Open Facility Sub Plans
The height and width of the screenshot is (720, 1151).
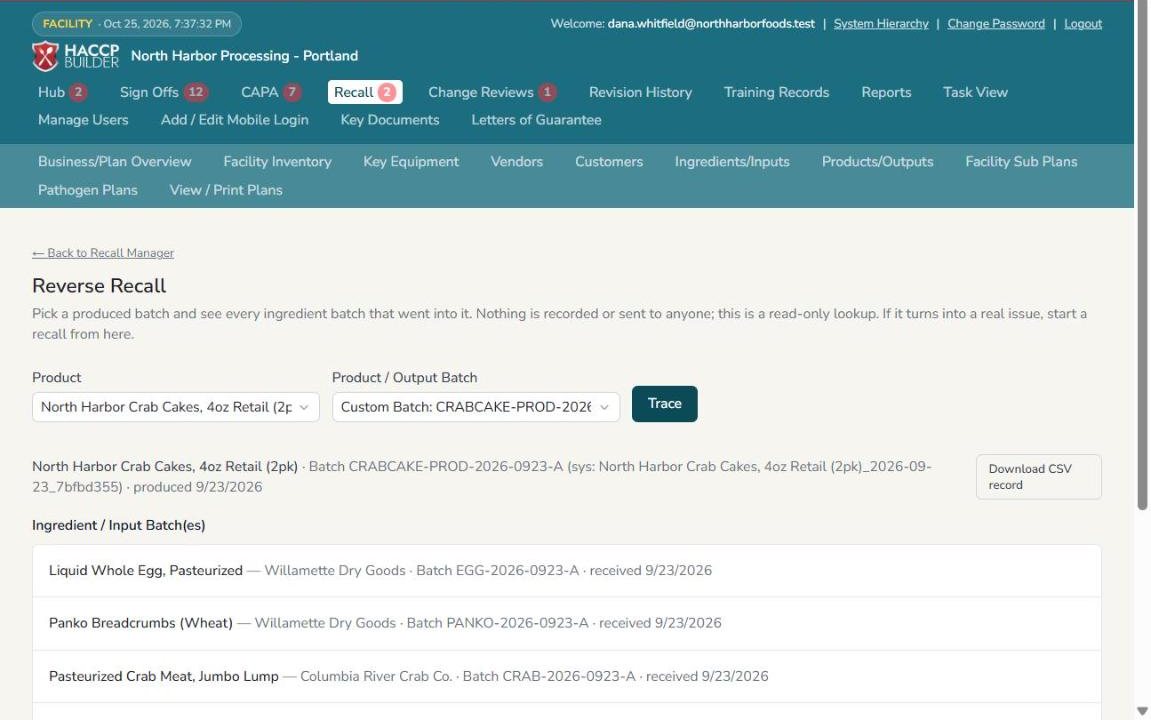(x=1021, y=161)
